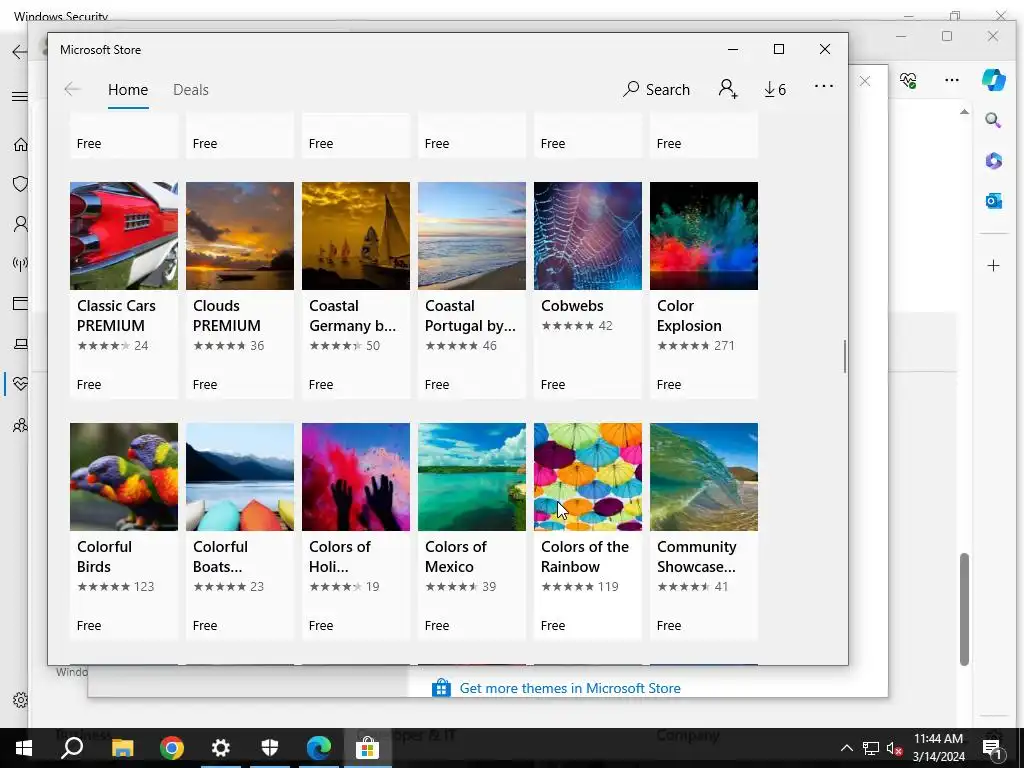Open the Classic Cars PREMIUM theme
The height and width of the screenshot is (768, 1024).
tap(123, 290)
